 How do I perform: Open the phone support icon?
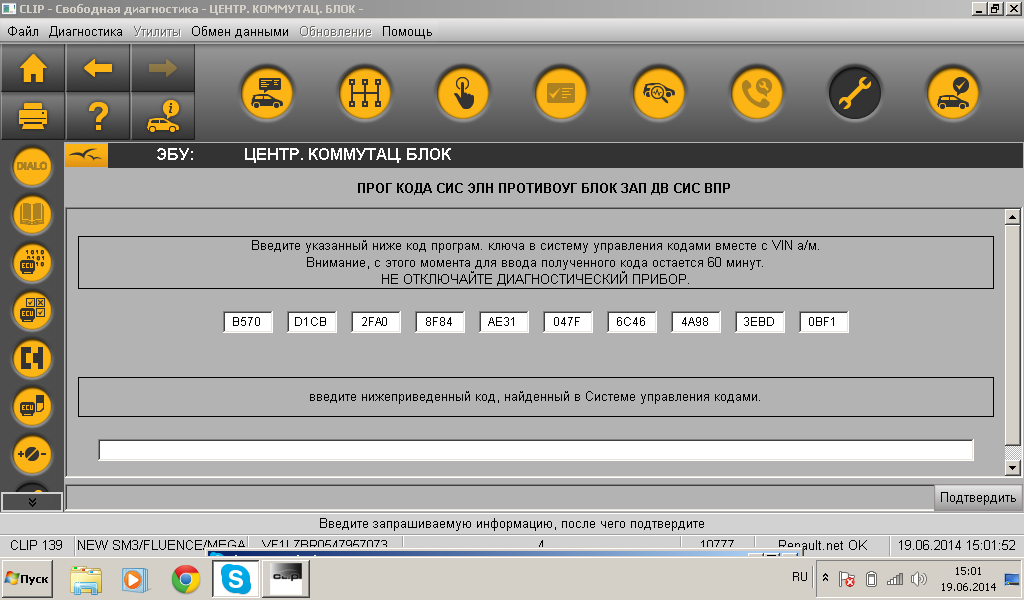click(757, 93)
